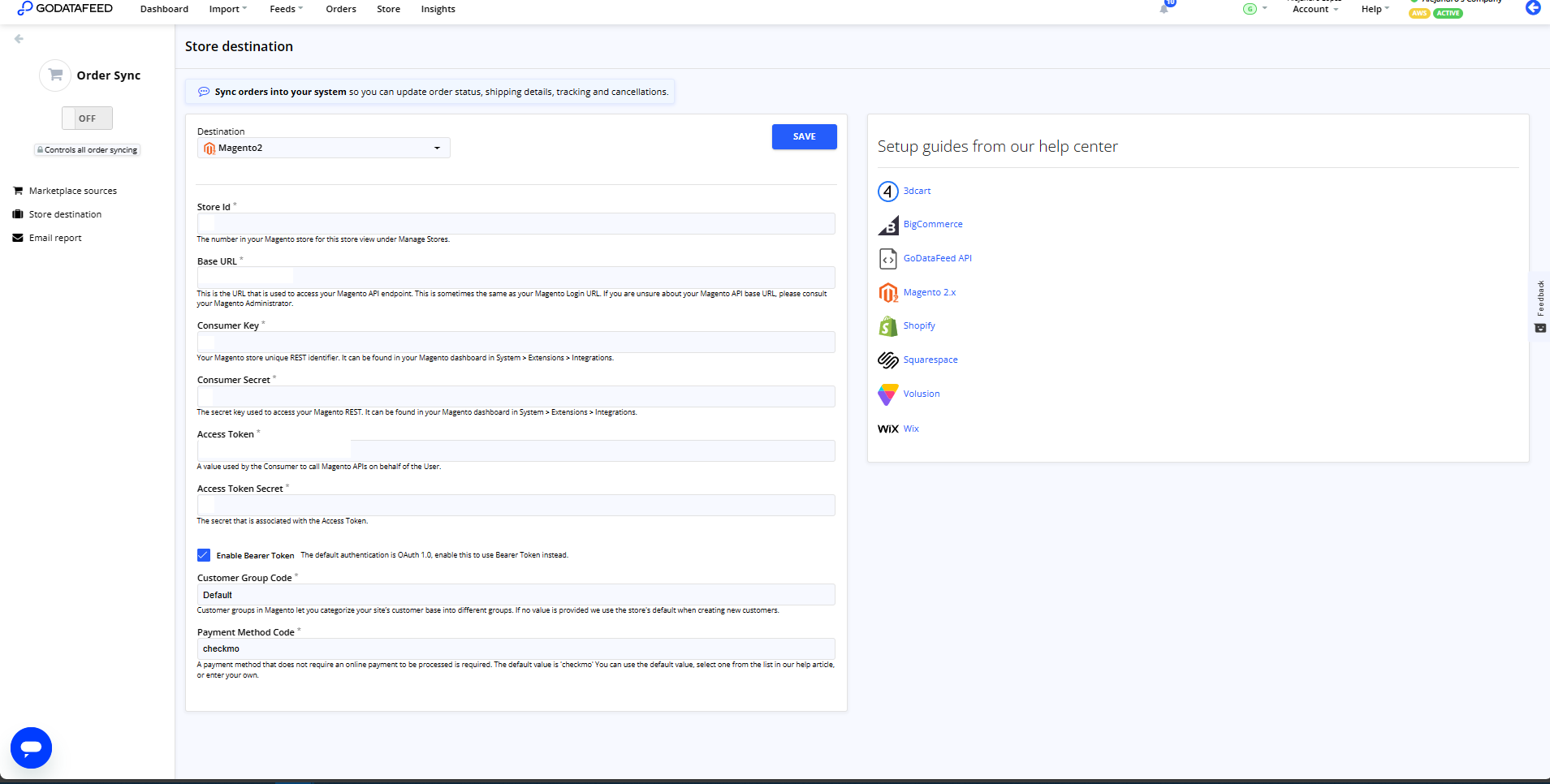Open the Insights page
1550x784 pixels.
(x=438, y=9)
